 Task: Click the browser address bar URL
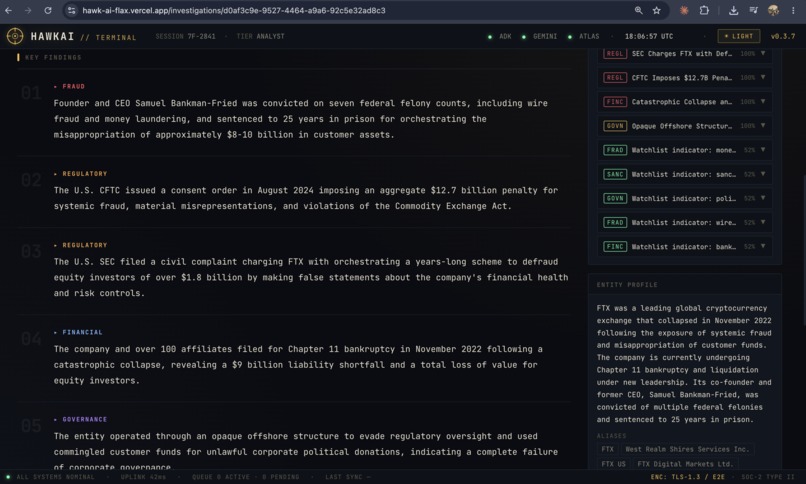[x=234, y=10]
